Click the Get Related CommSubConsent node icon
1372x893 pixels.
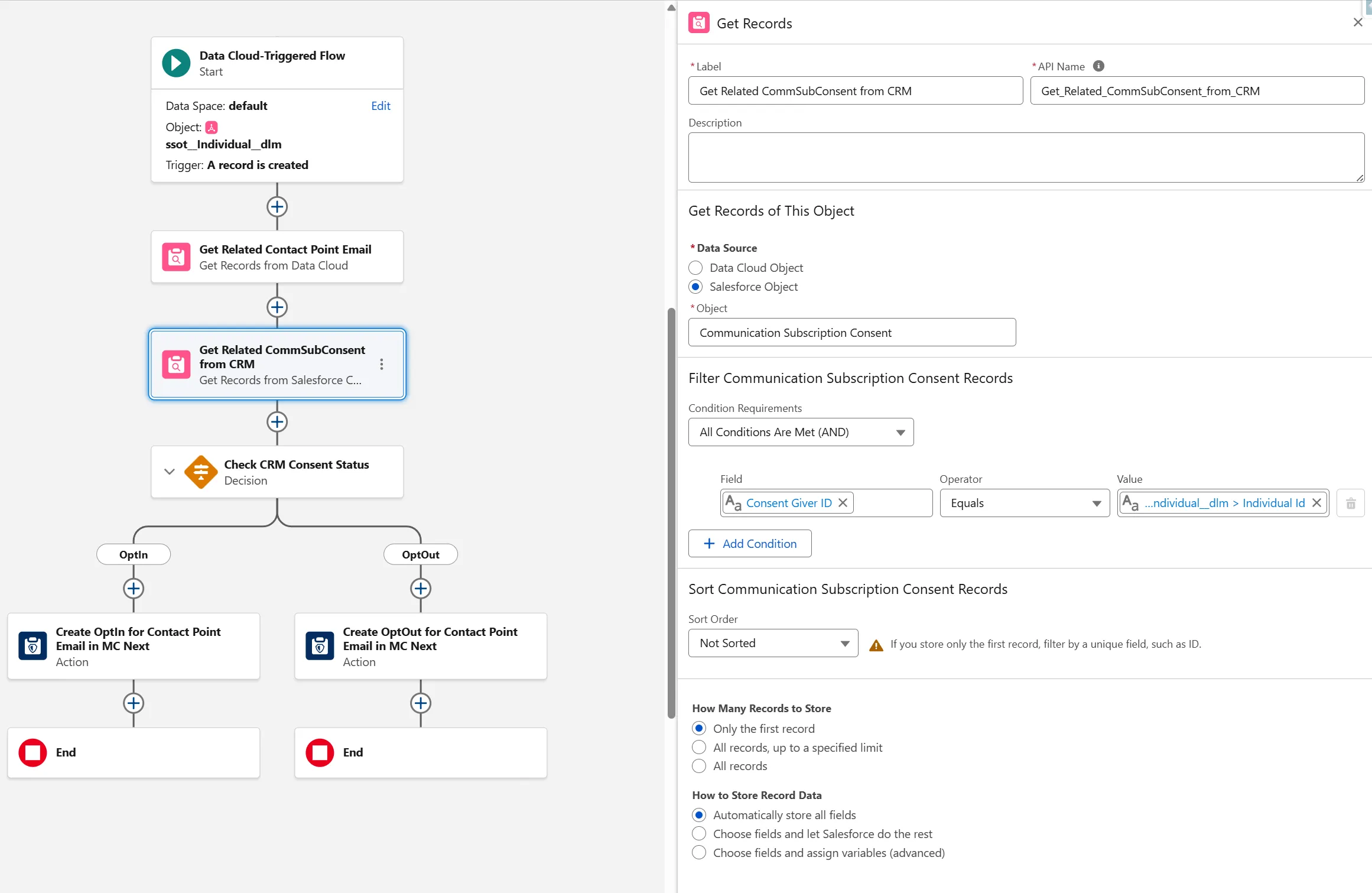point(176,365)
